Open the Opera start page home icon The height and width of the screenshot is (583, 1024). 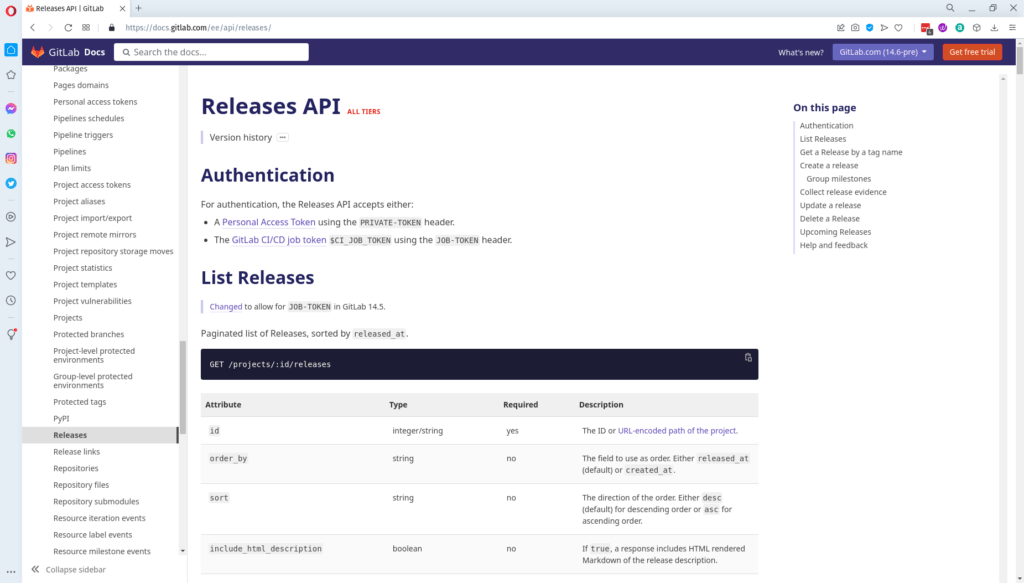coord(11,50)
